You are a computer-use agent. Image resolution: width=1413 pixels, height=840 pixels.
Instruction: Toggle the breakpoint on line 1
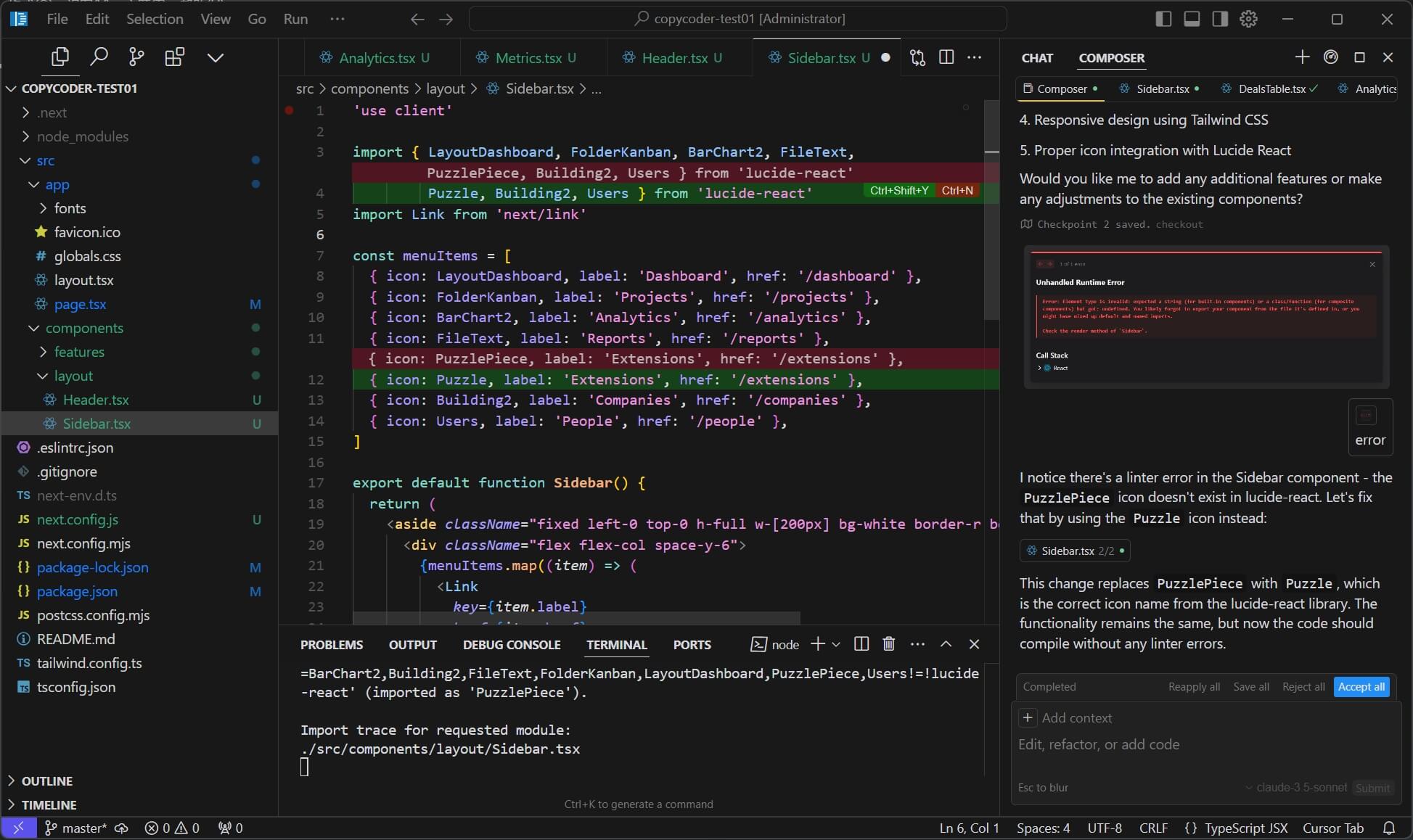[x=289, y=111]
